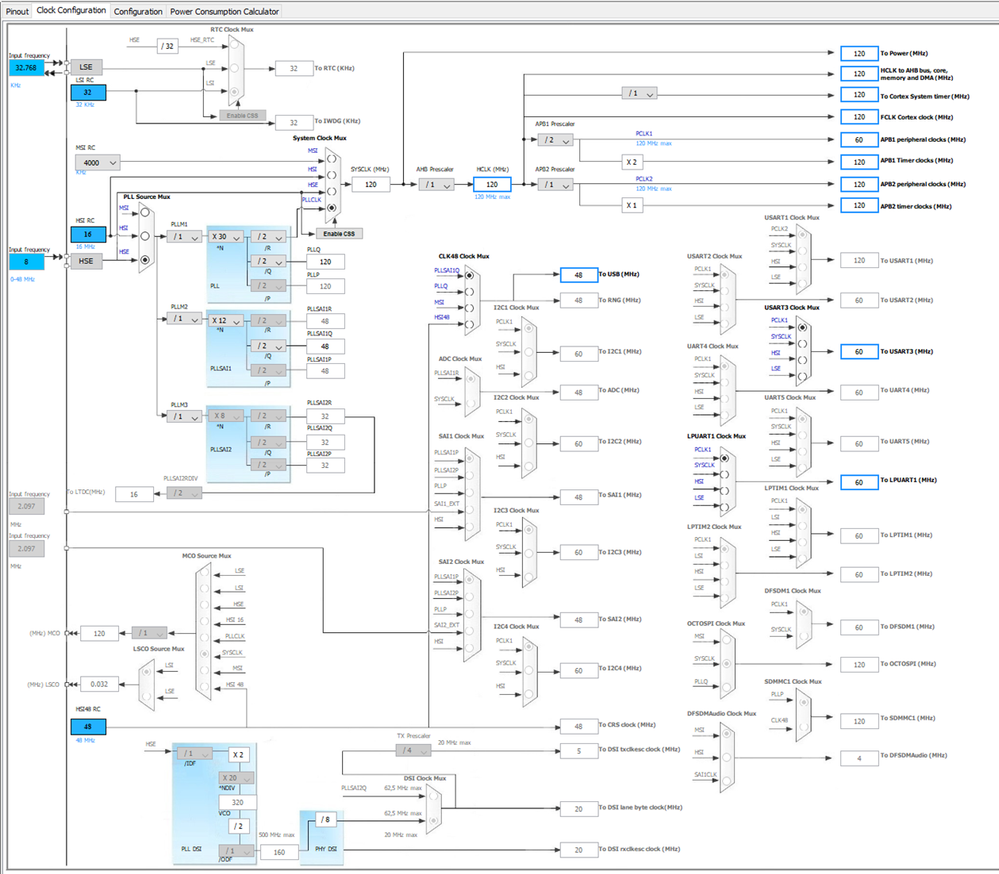This screenshot has height=874, width=999.
Task: Select SYSCLK on USART3 Clock Mux
Action: [802, 343]
